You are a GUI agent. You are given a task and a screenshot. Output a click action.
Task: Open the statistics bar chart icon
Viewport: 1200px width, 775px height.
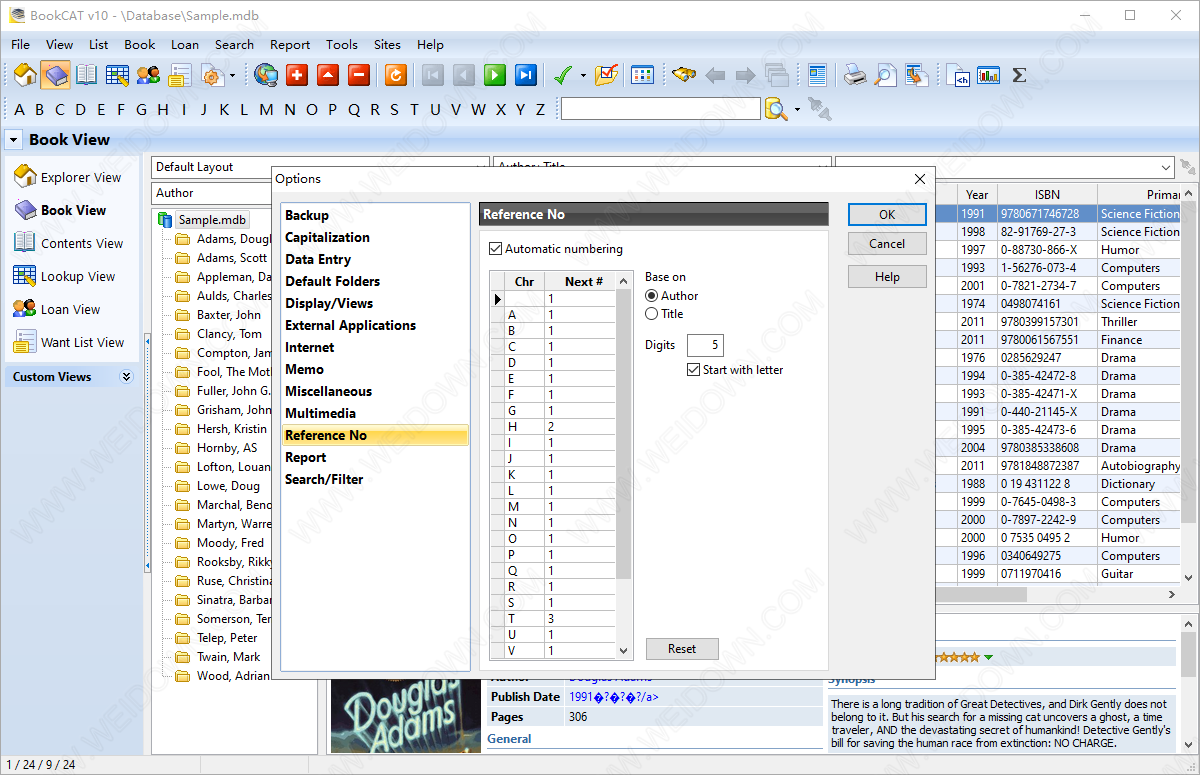click(x=989, y=75)
